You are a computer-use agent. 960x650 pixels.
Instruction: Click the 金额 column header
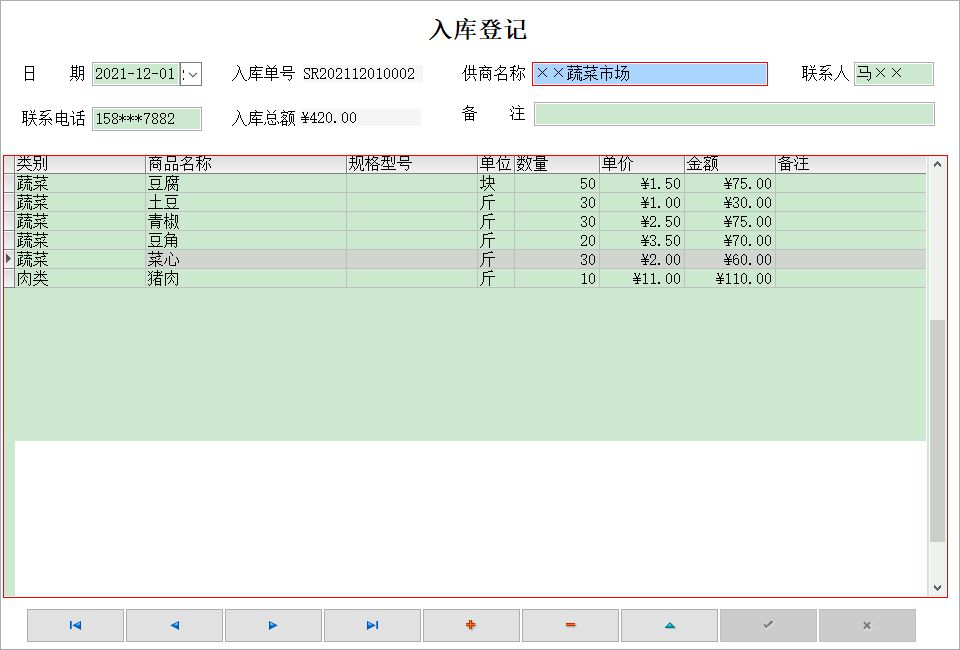coord(730,164)
